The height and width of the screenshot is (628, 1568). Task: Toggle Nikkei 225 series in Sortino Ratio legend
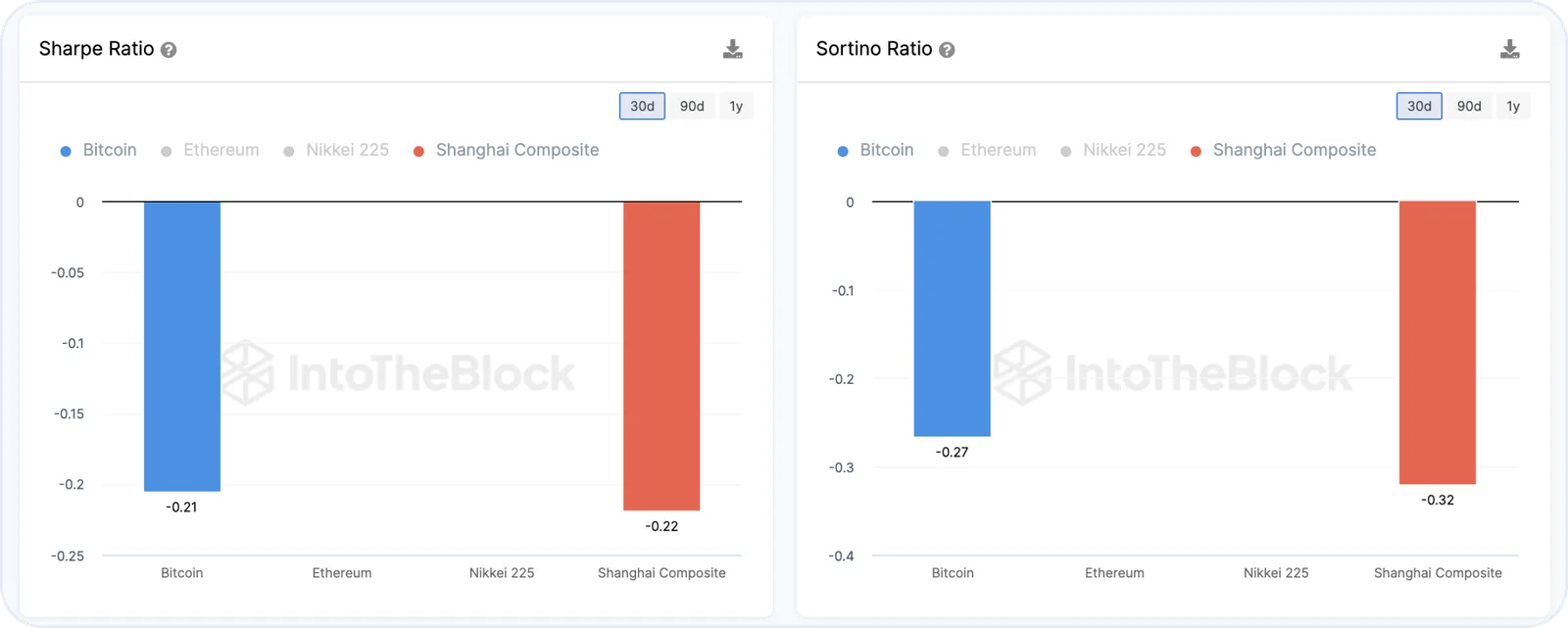pos(1113,150)
